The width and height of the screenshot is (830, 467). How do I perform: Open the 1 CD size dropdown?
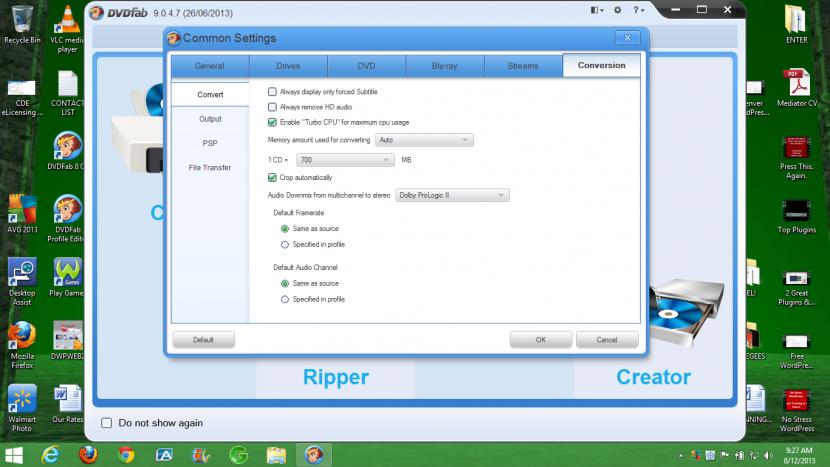tap(345, 160)
